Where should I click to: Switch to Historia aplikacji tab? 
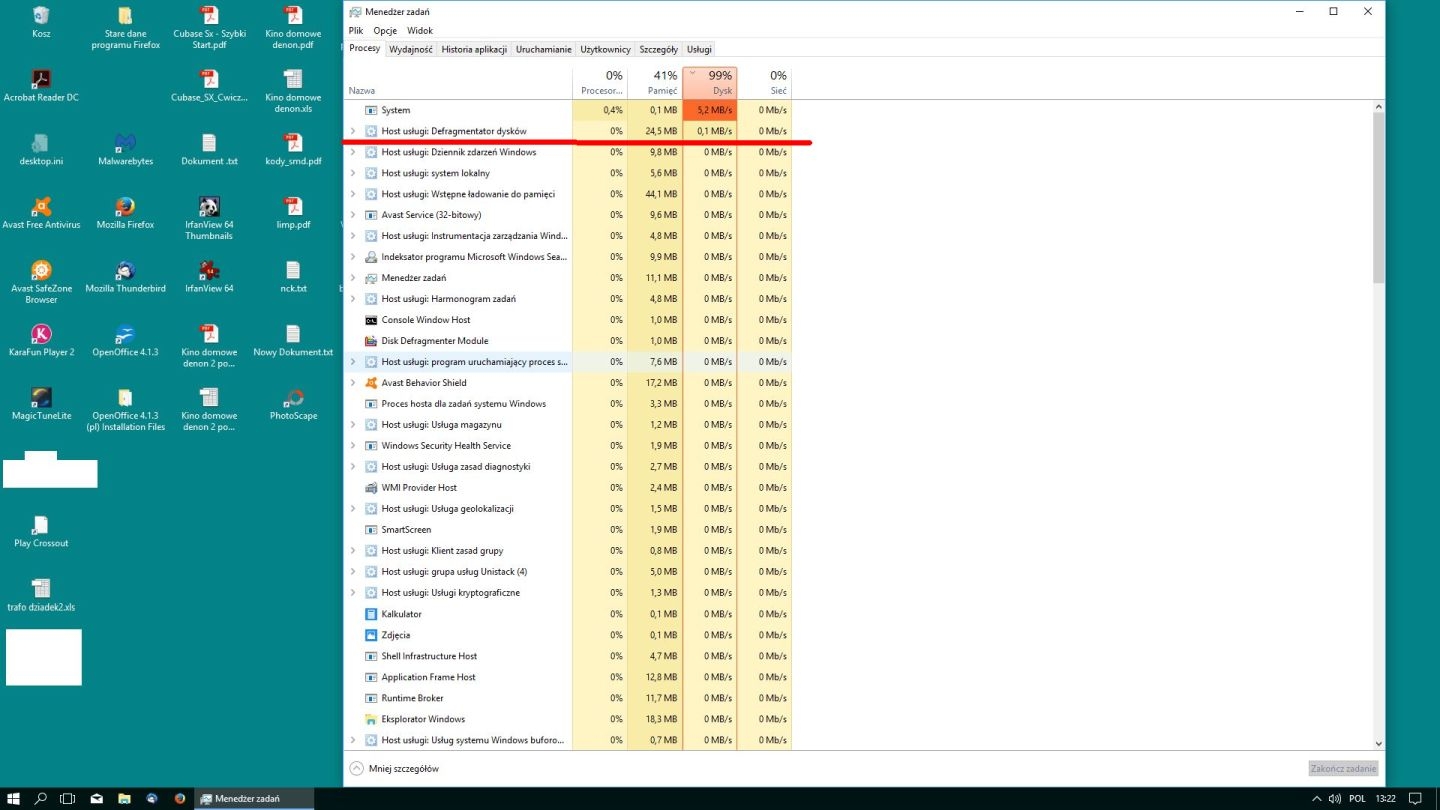(x=475, y=49)
